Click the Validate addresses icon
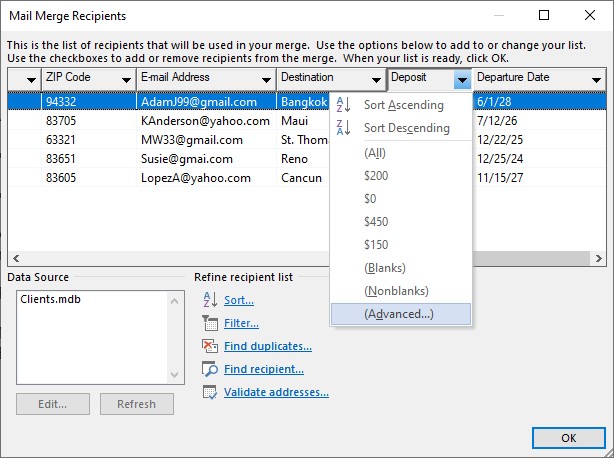Image resolution: width=614 pixels, height=458 pixels. (x=210, y=392)
